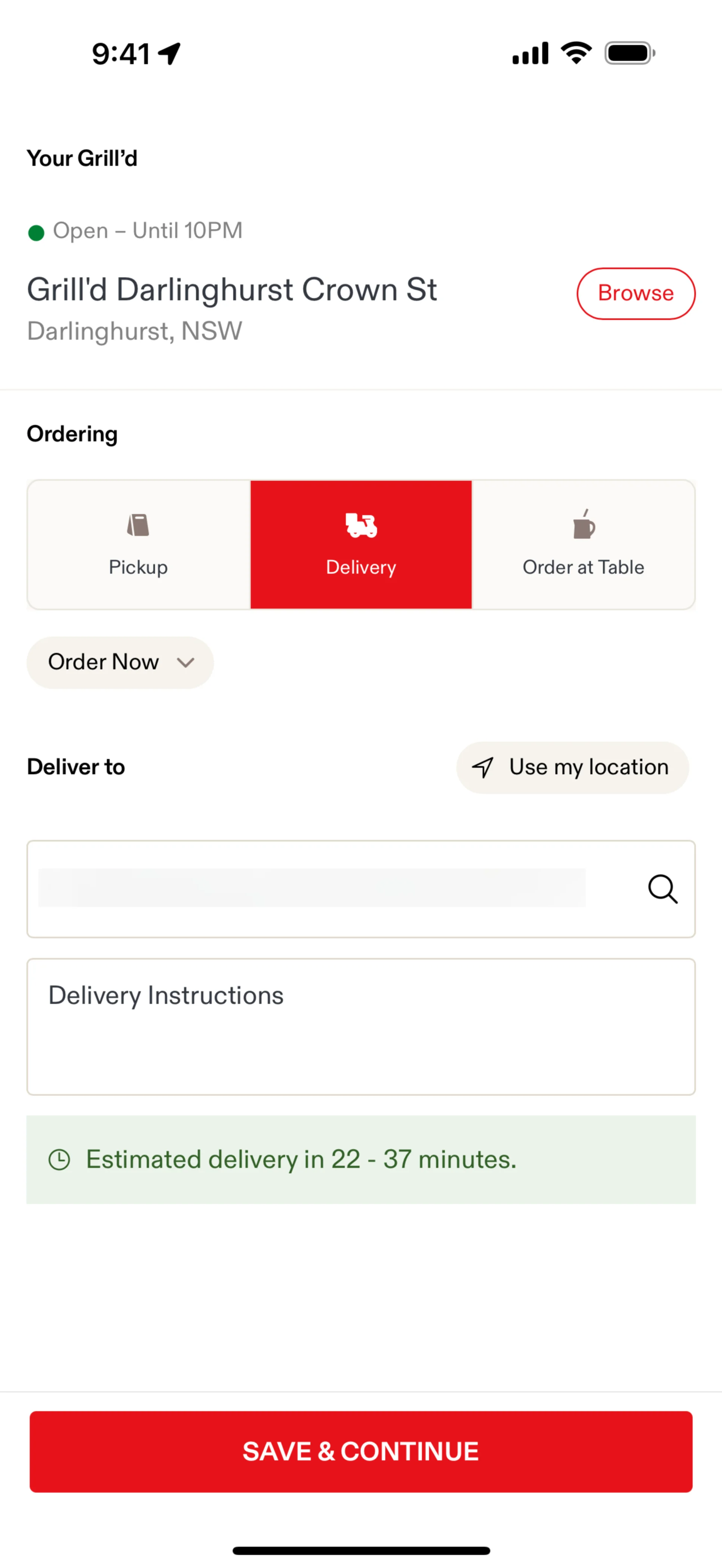The image size is (722, 1568).
Task: Tap the location arrow icon beside Use my location
Action: (483, 767)
